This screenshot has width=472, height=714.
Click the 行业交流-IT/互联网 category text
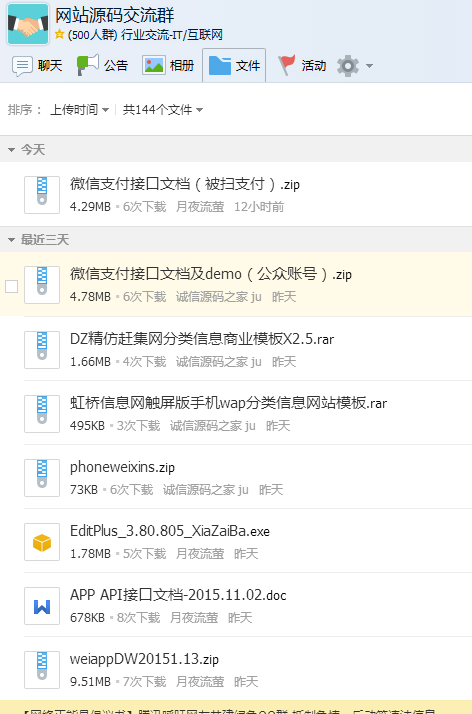pyautogui.click(x=172, y=35)
